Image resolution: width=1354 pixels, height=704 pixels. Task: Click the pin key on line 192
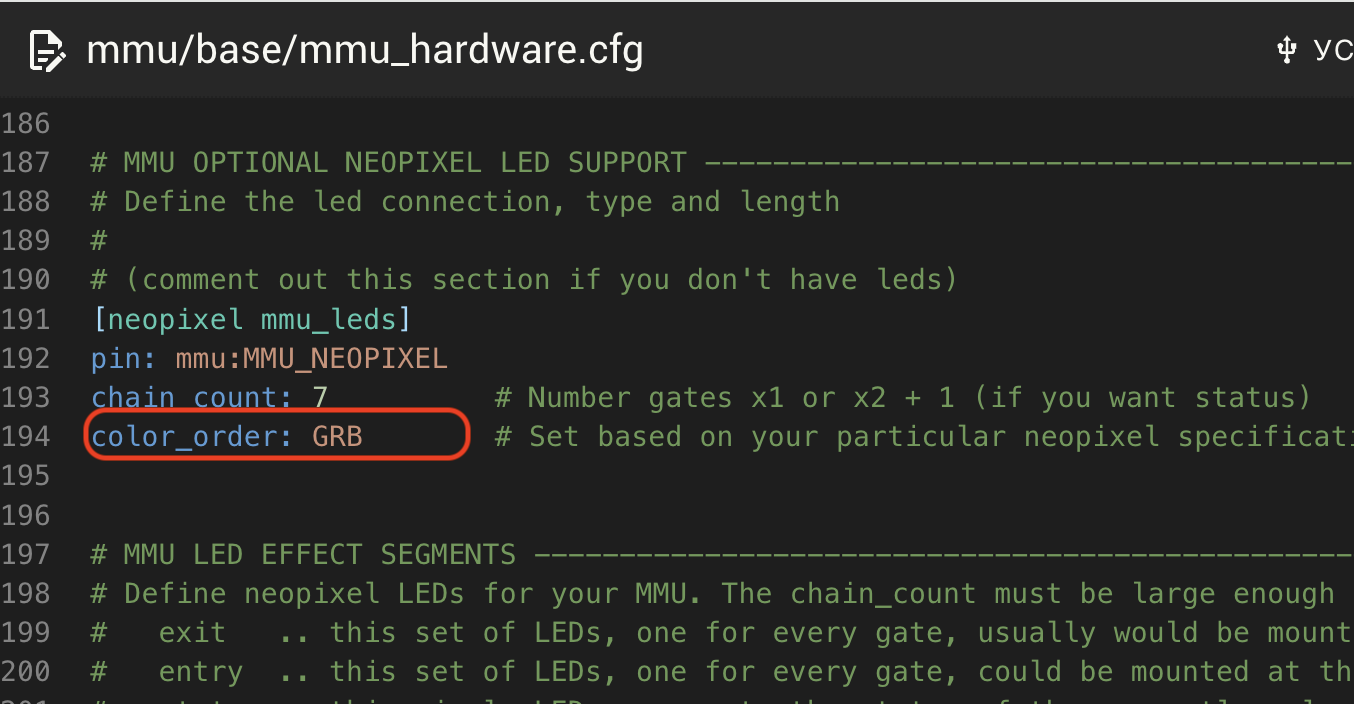pyautogui.click(x=125, y=359)
